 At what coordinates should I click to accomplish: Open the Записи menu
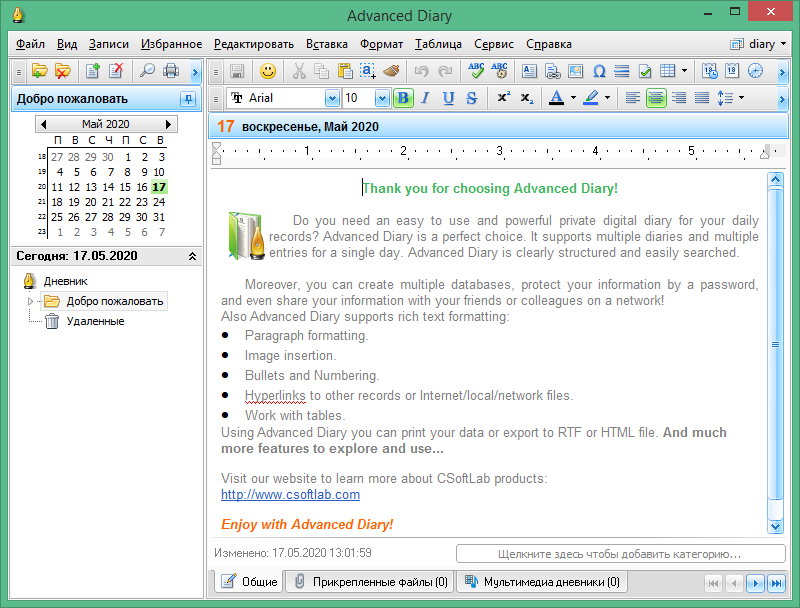click(x=109, y=44)
